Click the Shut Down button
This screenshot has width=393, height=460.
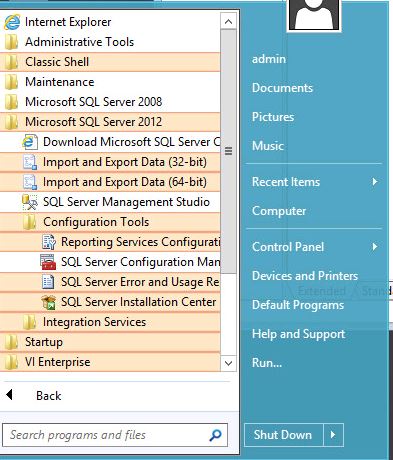(x=283, y=435)
